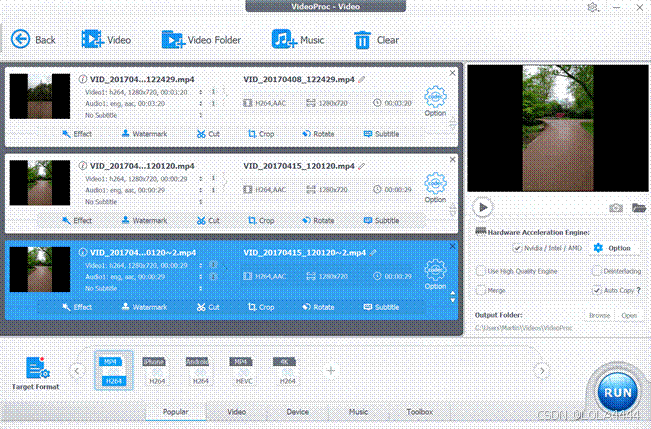Open settings gear in title bar

592,7
